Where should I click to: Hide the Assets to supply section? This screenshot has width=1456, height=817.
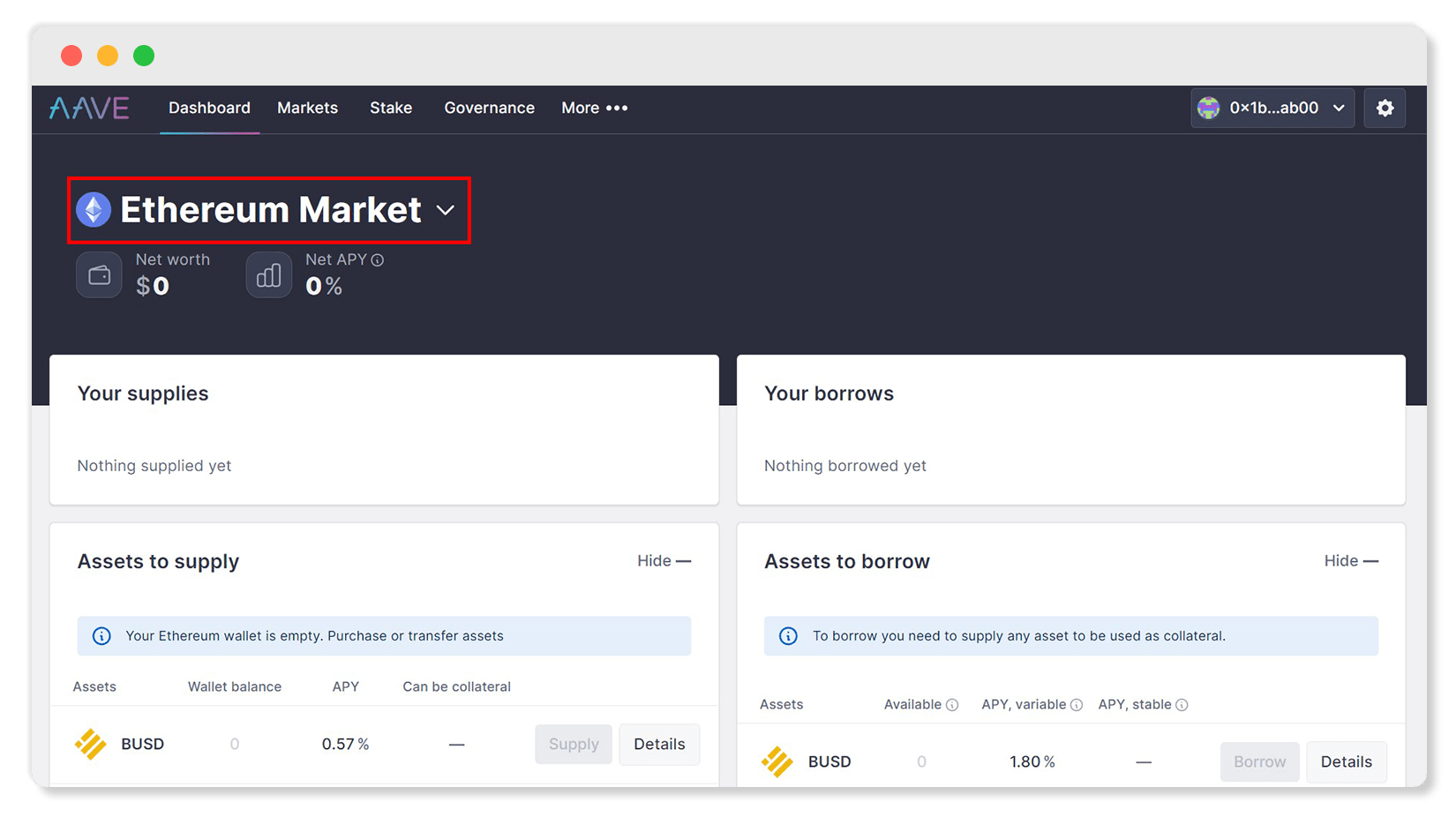(x=664, y=561)
